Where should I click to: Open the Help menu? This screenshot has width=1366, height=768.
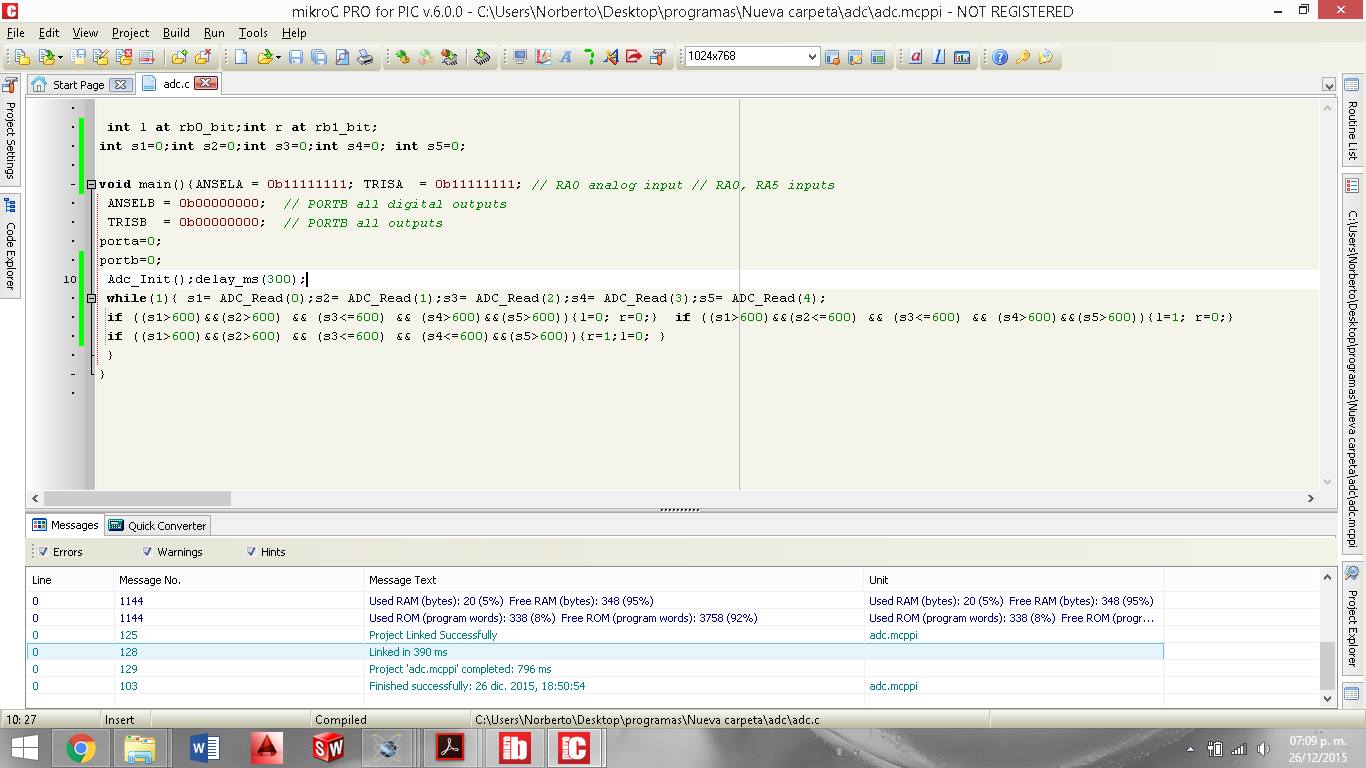(x=294, y=33)
